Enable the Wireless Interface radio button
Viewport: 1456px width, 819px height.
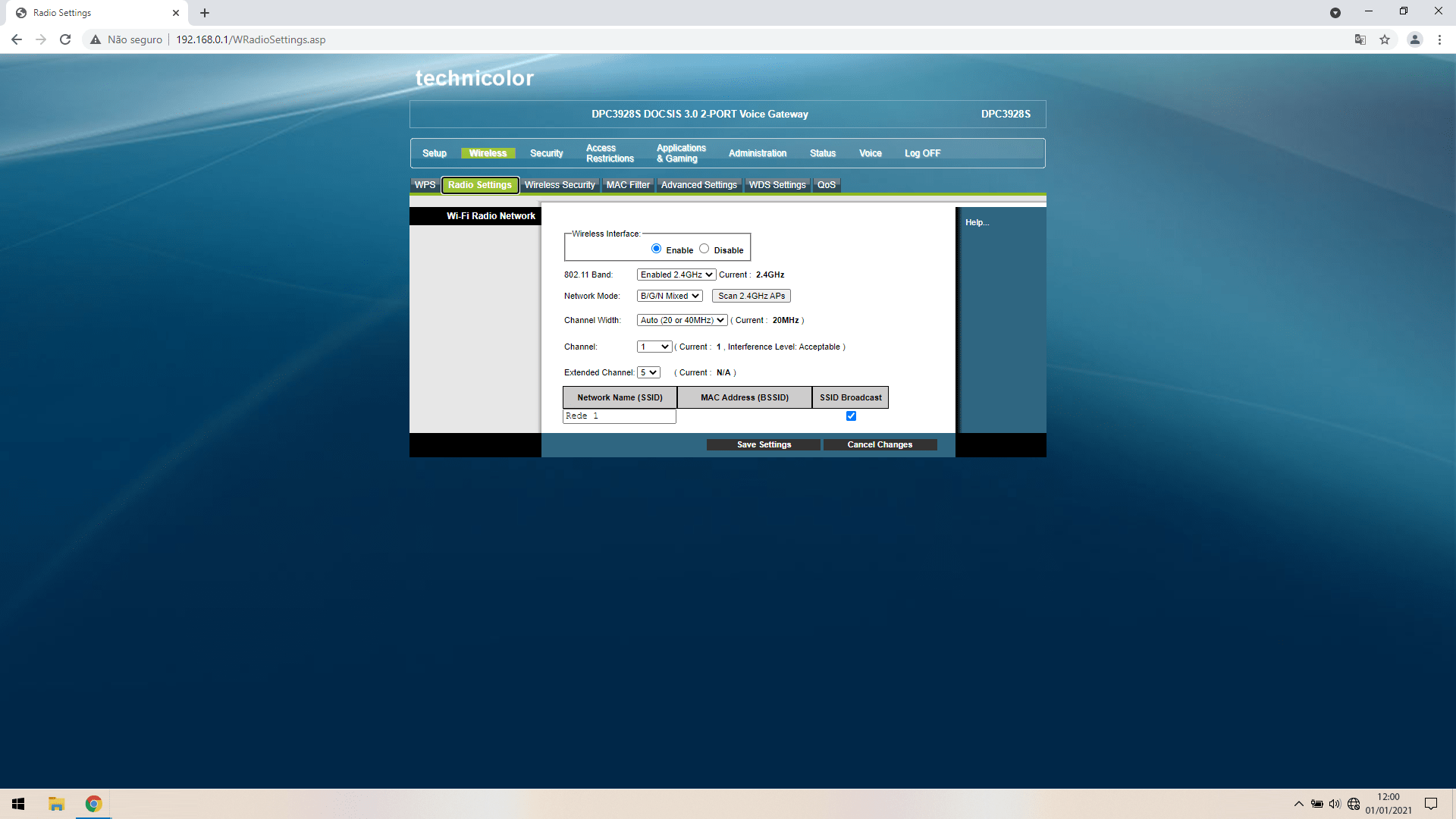655,248
